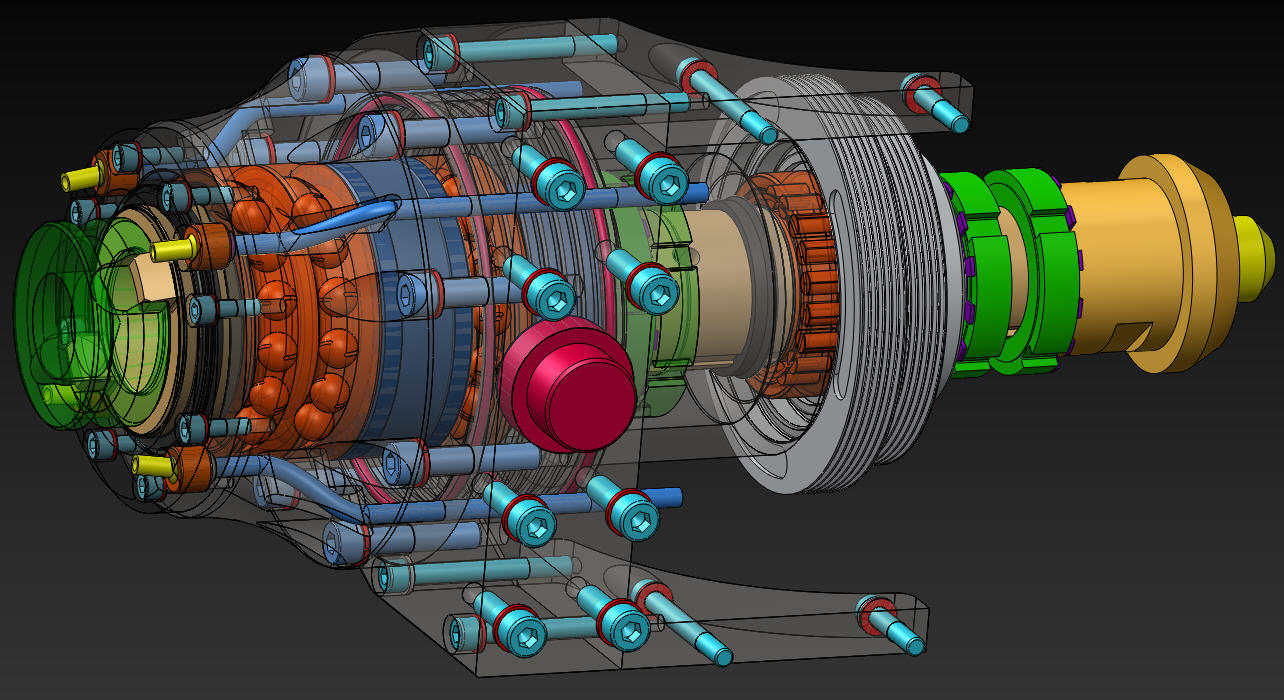Select the cyan bolt in bottom-right mounting arm

(895, 627)
